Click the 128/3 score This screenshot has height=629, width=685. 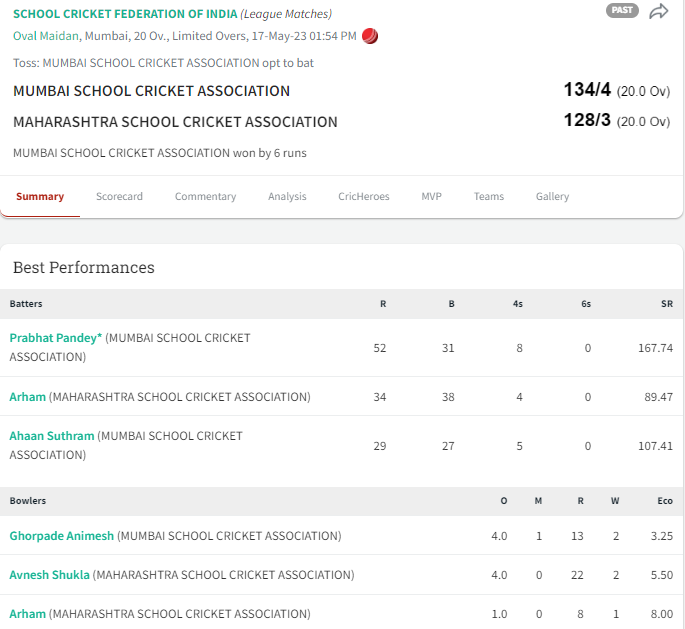tap(587, 120)
